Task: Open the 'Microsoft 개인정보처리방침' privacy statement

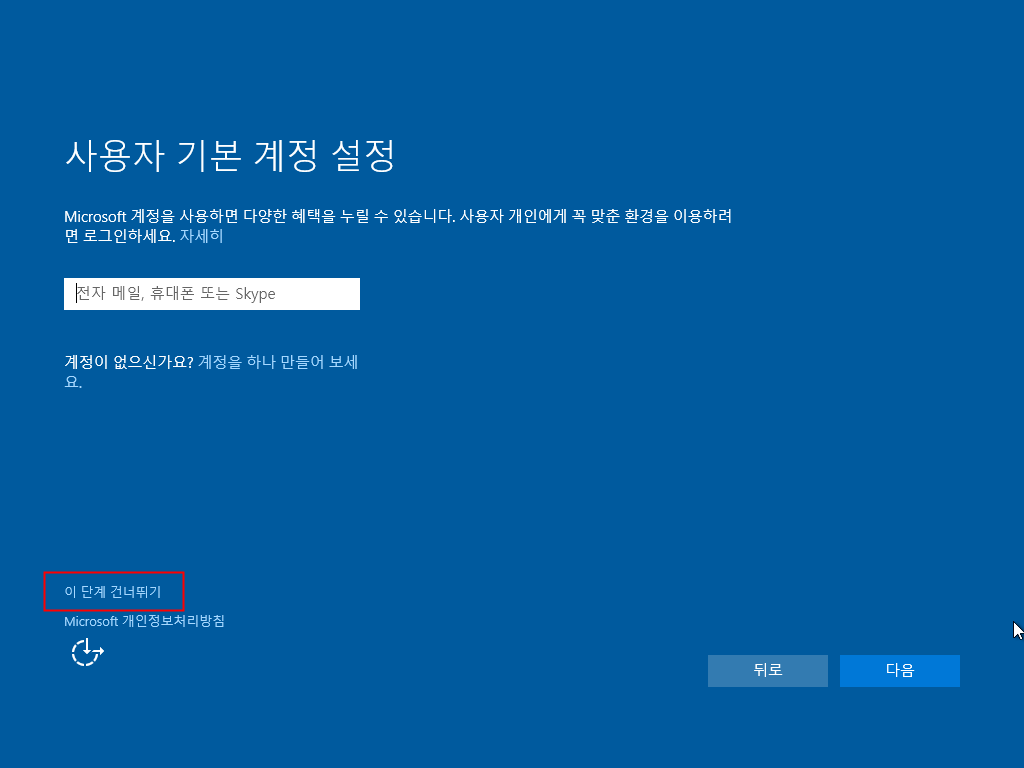Action: coord(145,620)
